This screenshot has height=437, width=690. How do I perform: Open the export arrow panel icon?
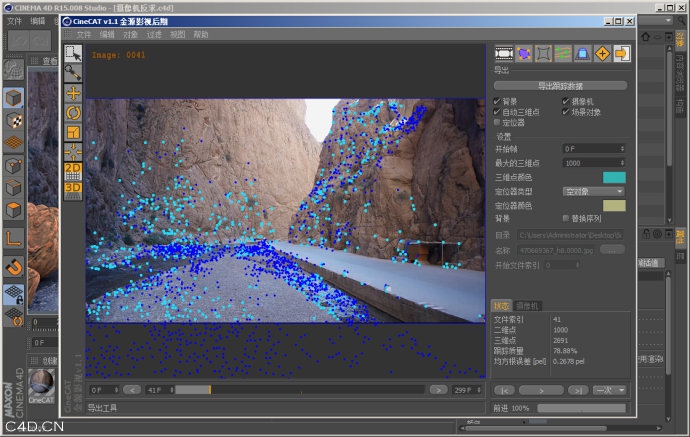click(x=622, y=54)
